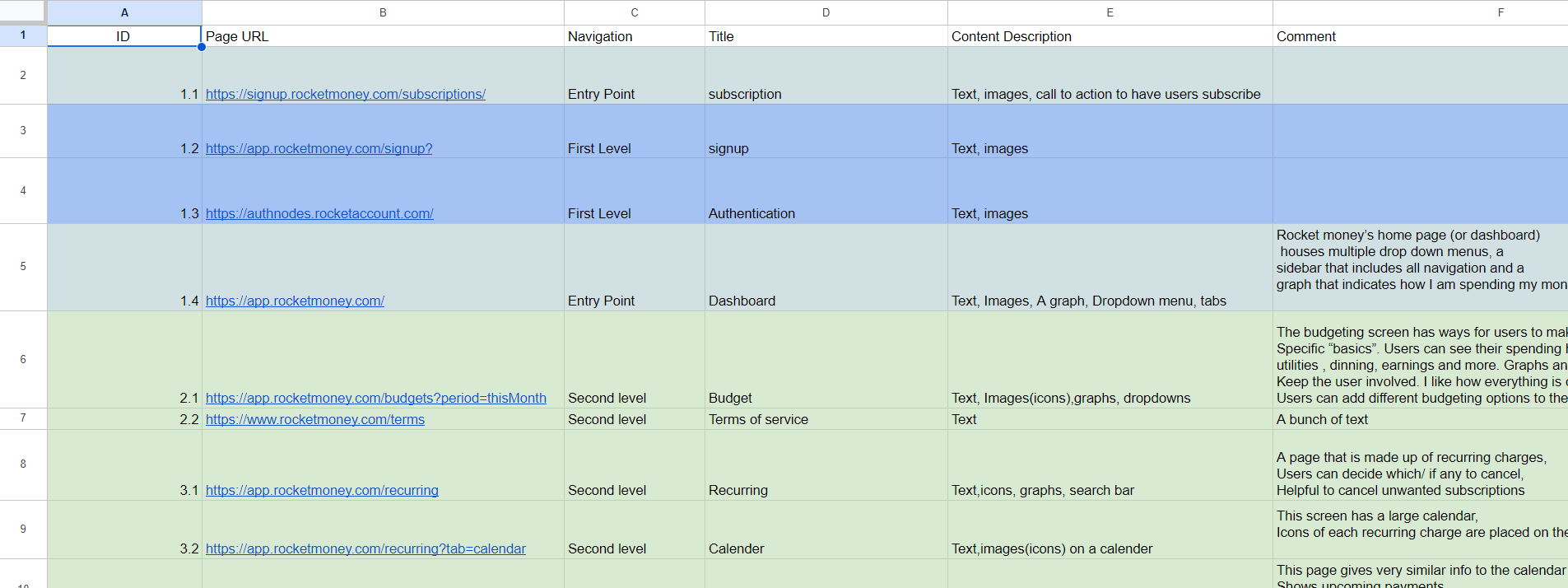
Task: Click 'Text, Images(icons),graphs, dropdowns' cell
Action: [1110, 359]
